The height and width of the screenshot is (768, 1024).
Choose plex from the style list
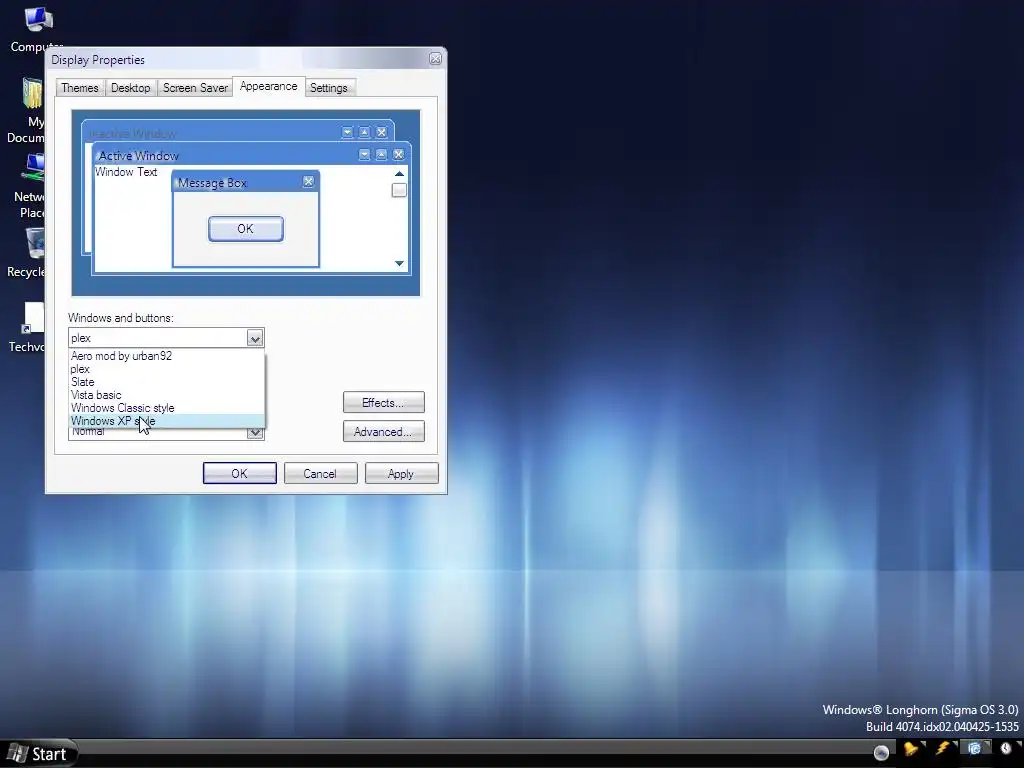167,369
